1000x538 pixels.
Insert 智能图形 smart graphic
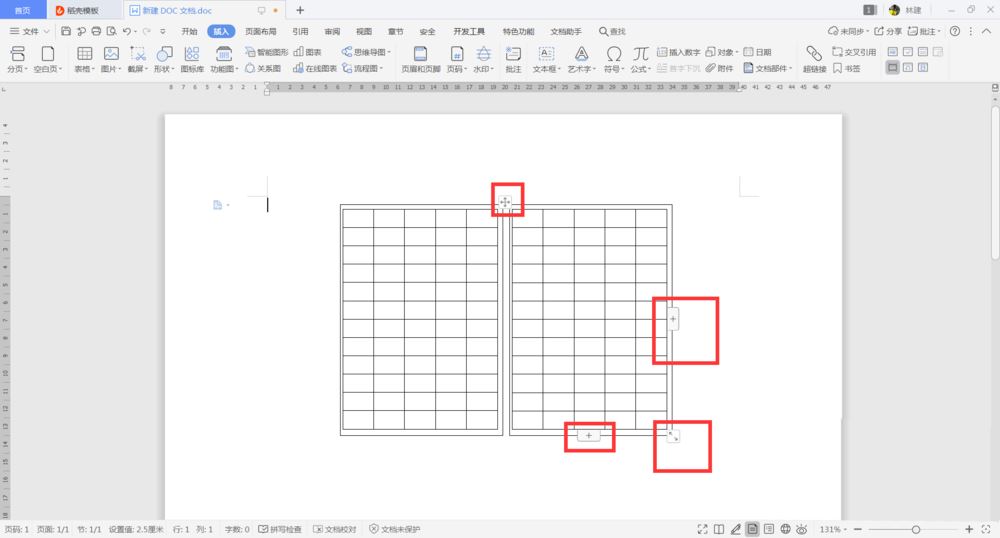[267, 52]
